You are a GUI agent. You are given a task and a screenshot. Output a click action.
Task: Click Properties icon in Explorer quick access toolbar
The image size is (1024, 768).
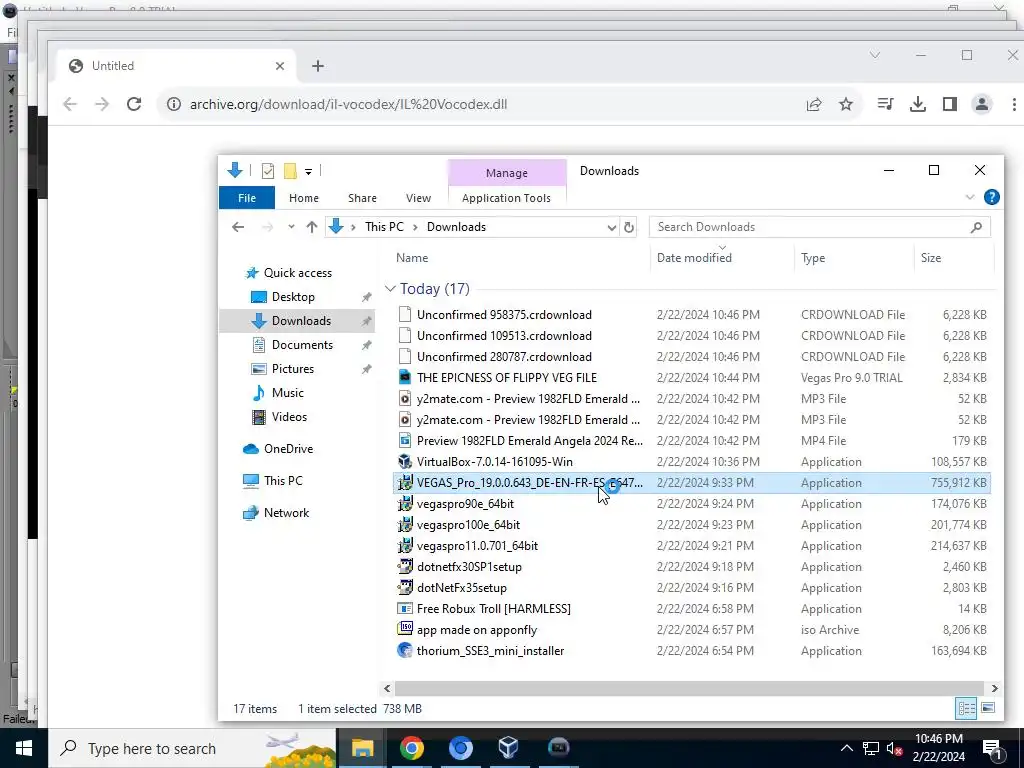click(268, 171)
